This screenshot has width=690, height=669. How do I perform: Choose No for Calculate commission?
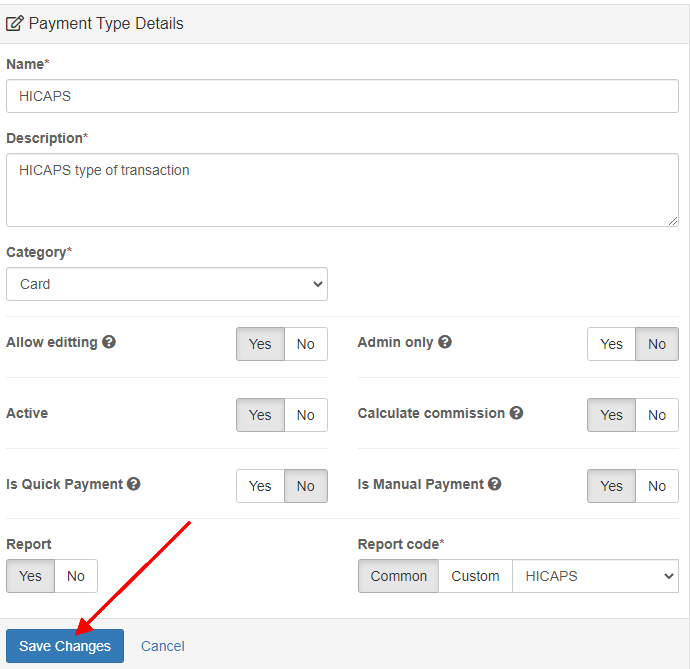tap(657, 415)
